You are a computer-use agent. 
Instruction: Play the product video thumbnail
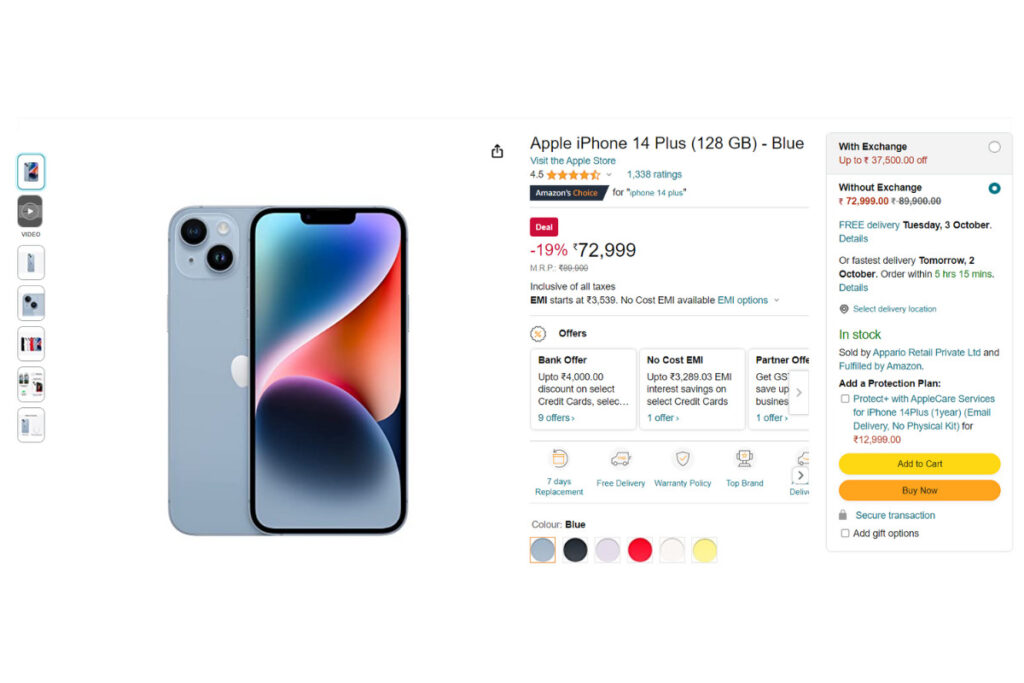click(30, 212)
